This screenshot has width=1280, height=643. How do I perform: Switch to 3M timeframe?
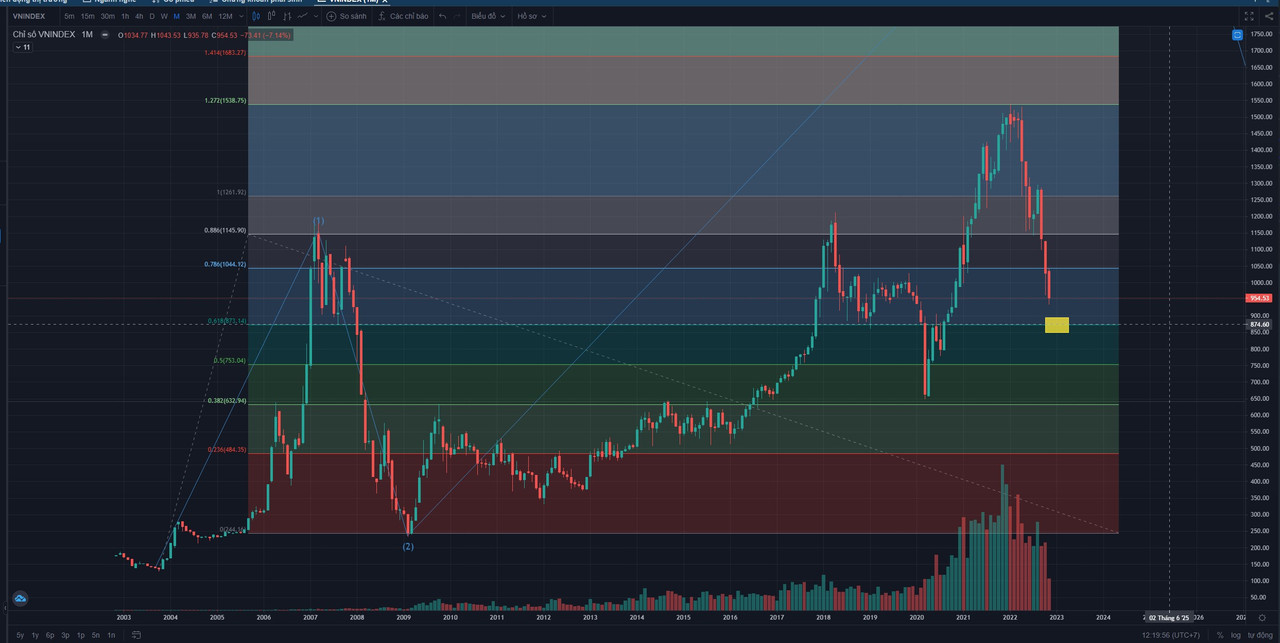pyautogui.click(x=191, y=16)
